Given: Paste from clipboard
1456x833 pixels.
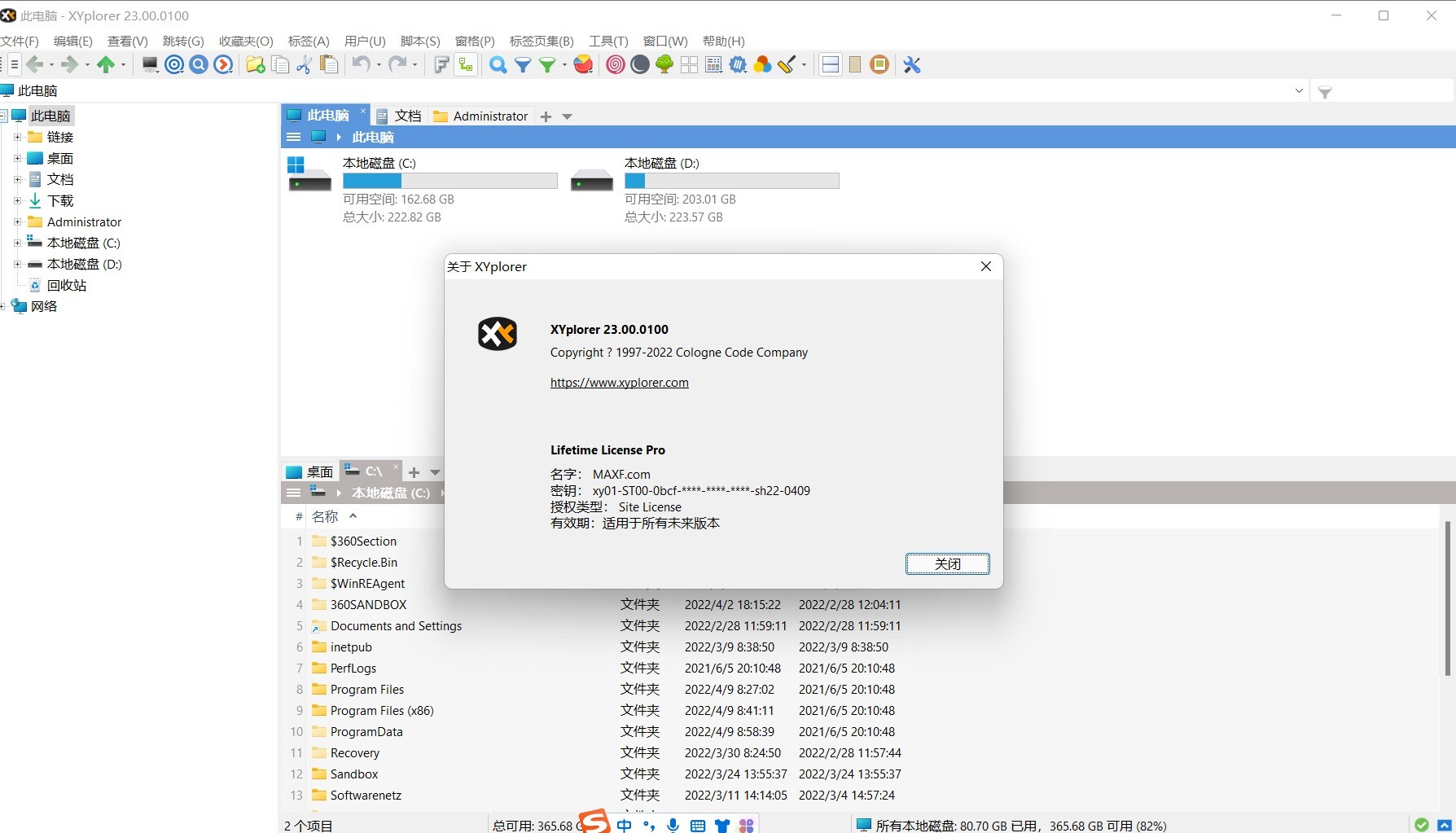Looking at the screenshot, I should [x=329, y=65].
